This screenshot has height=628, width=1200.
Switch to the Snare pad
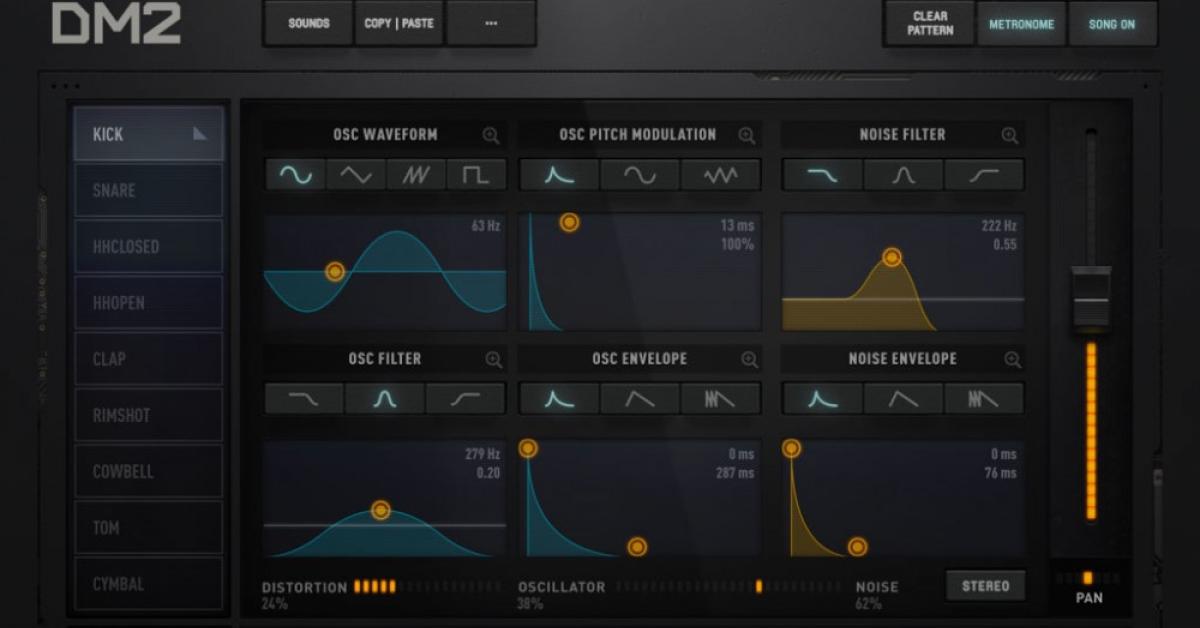pyautogui.click(x=147, y=190)
